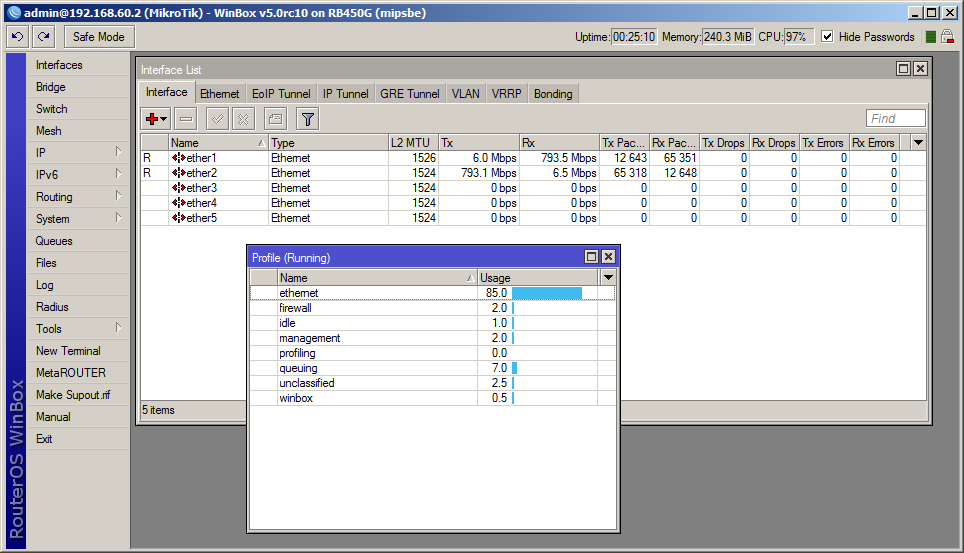Screen dimensions: 964x553
Task: Switch to the IP Tunnel tab
Action: [346, 94]
